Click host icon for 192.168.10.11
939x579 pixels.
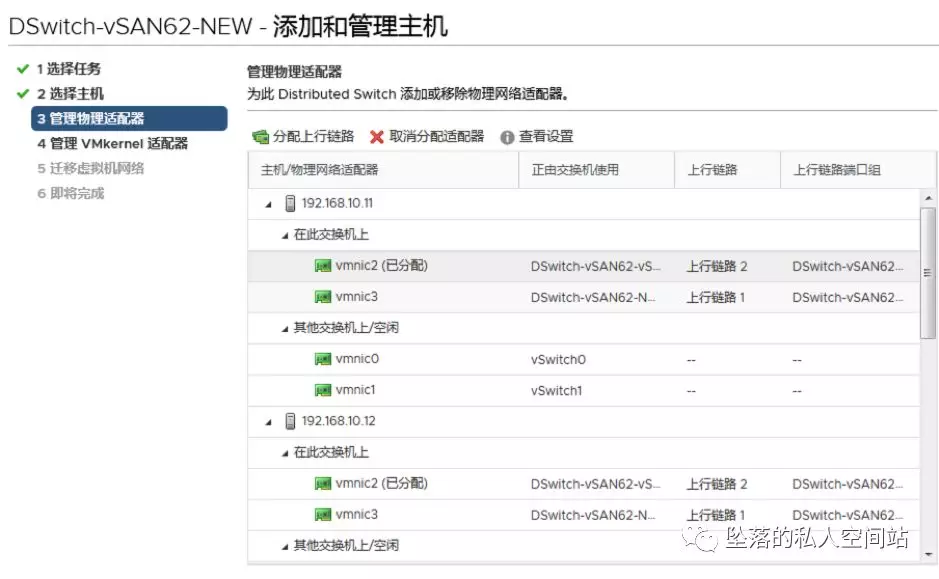click(290, 204)
